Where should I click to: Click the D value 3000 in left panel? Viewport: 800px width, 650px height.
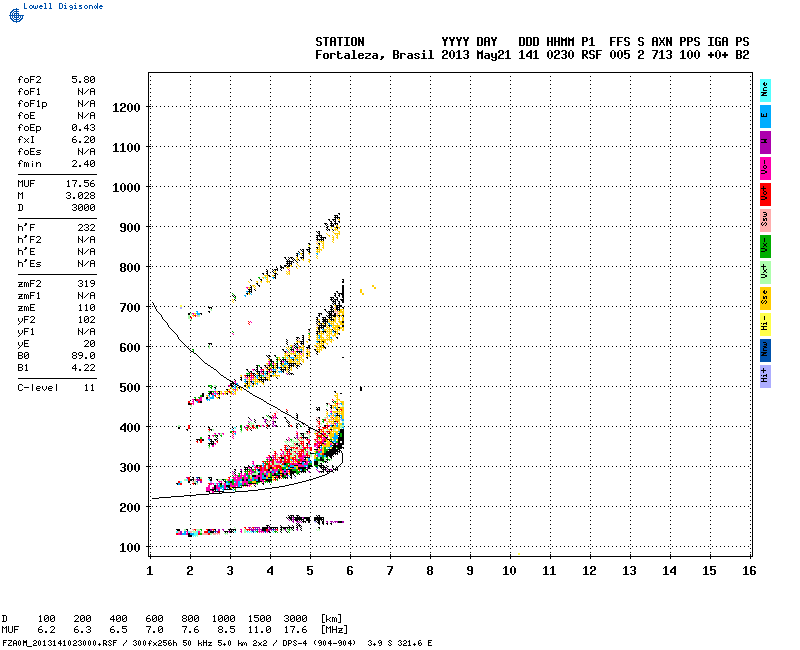[x=83, y=208]
